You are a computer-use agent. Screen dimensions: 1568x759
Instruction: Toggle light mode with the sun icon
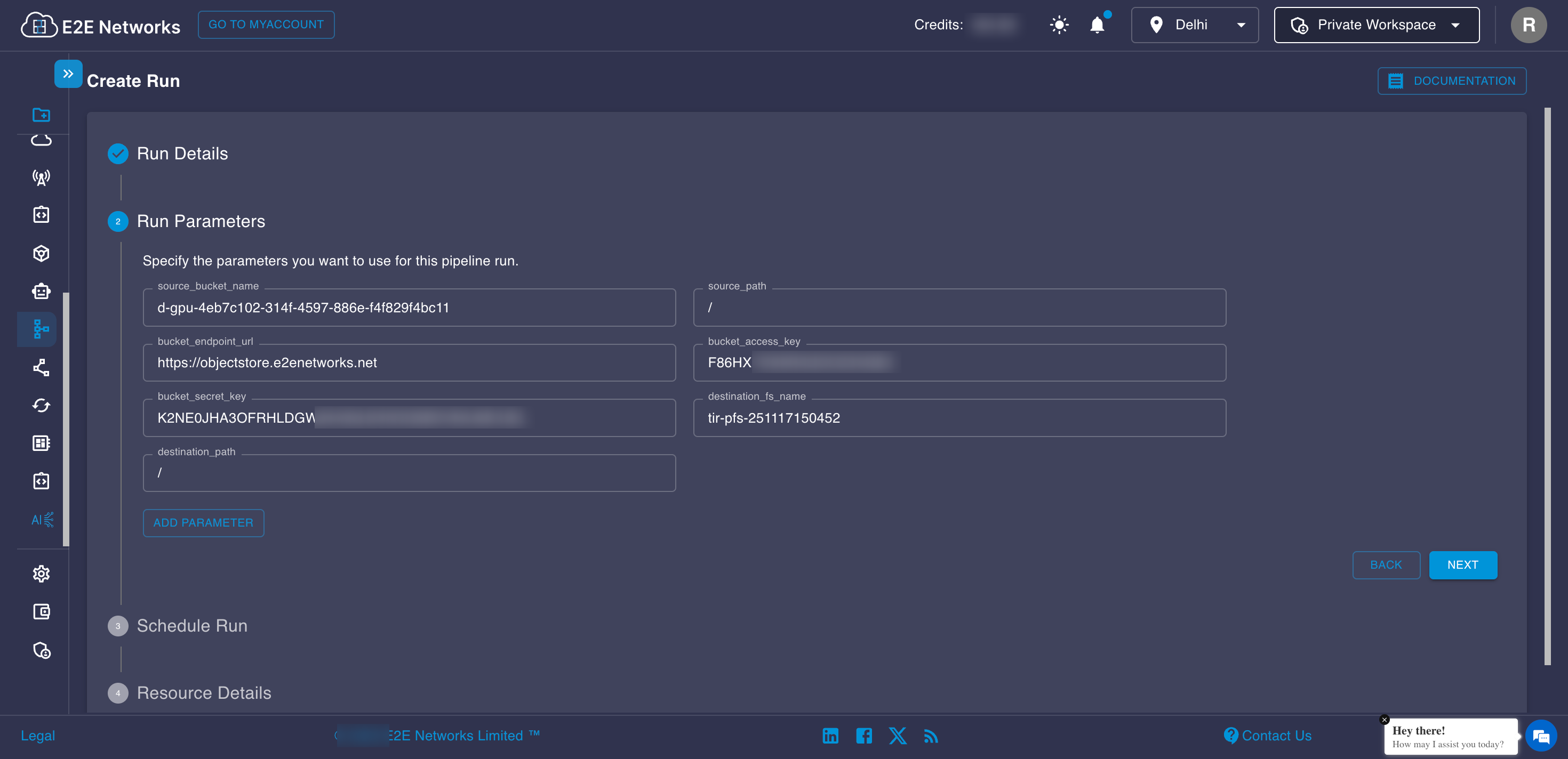(1059, 25)
